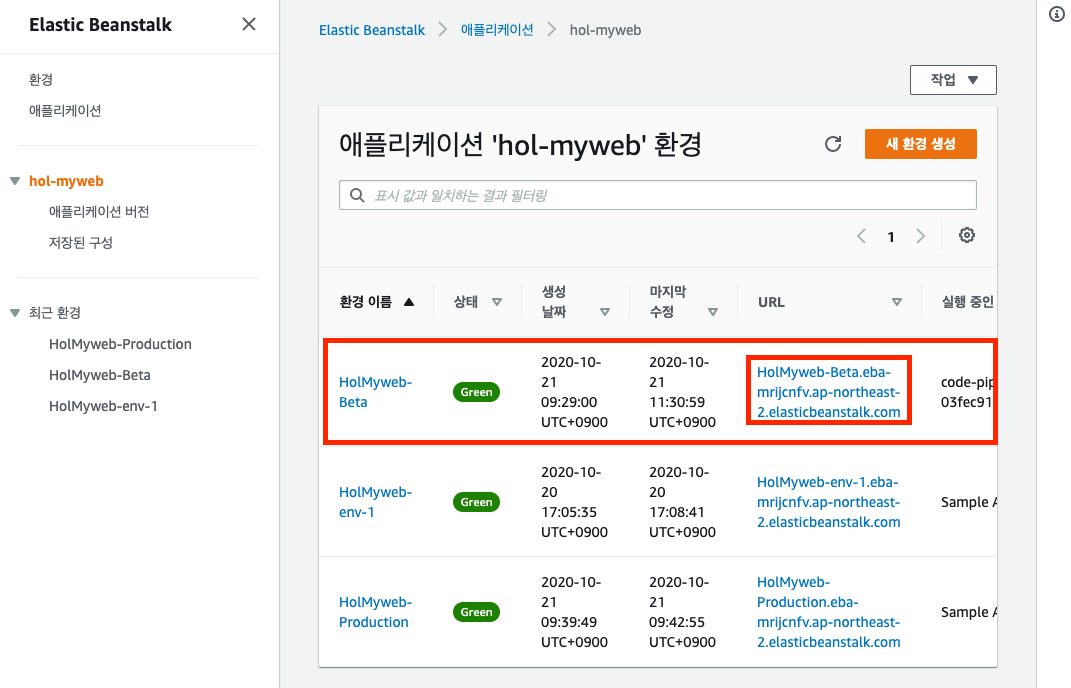Click the info icon at top right

(x=1057, y=14)
